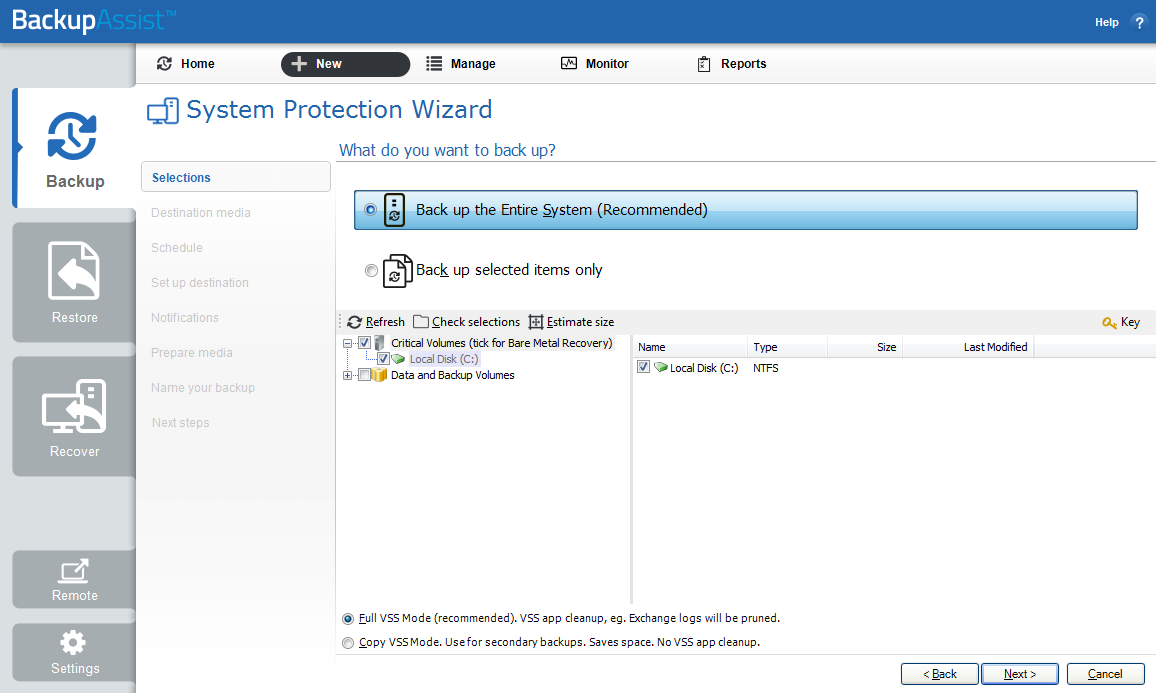Click the Home refresh icon in the navigation bar

click(164, 63)
